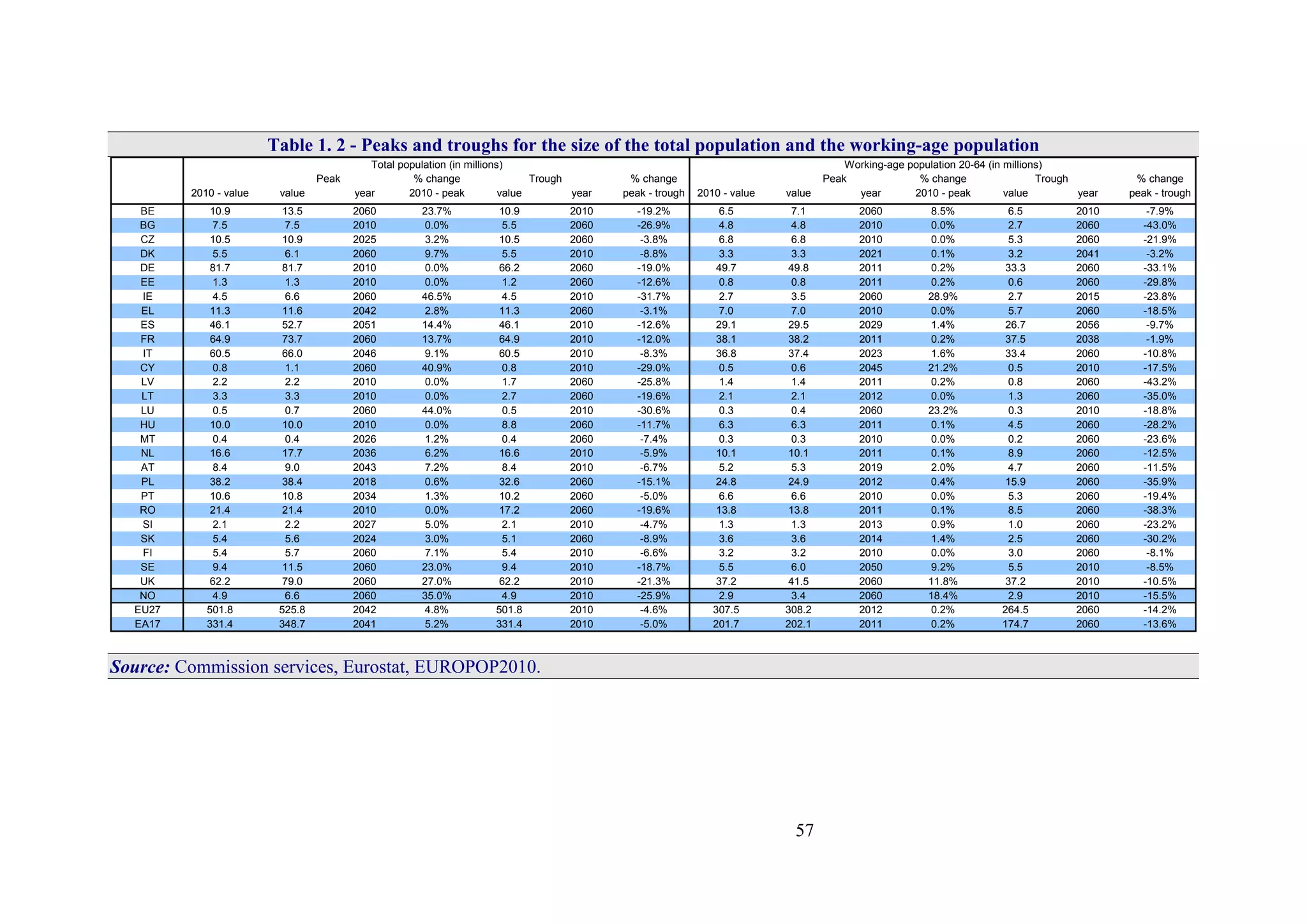Click the 2046 peak year in IT row
Screen dimensions: 1307x924
click(x=364, y=354)
